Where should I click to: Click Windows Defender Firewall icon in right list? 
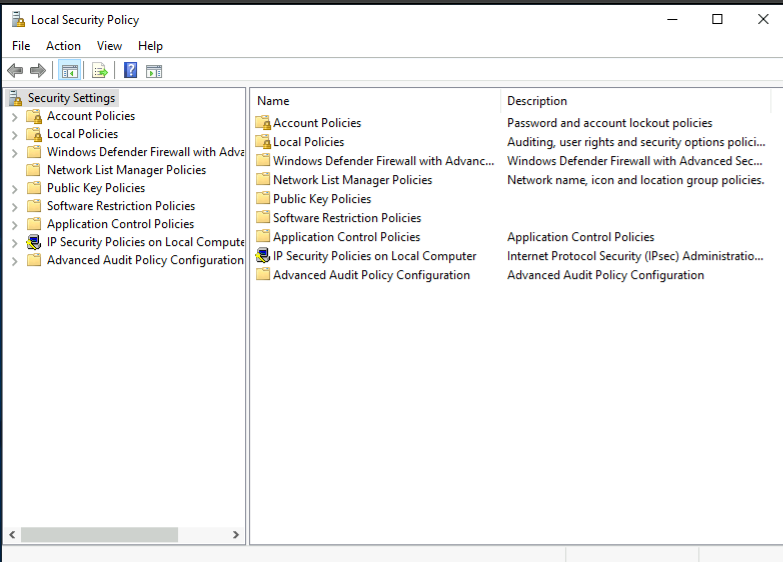coord(263,160)
